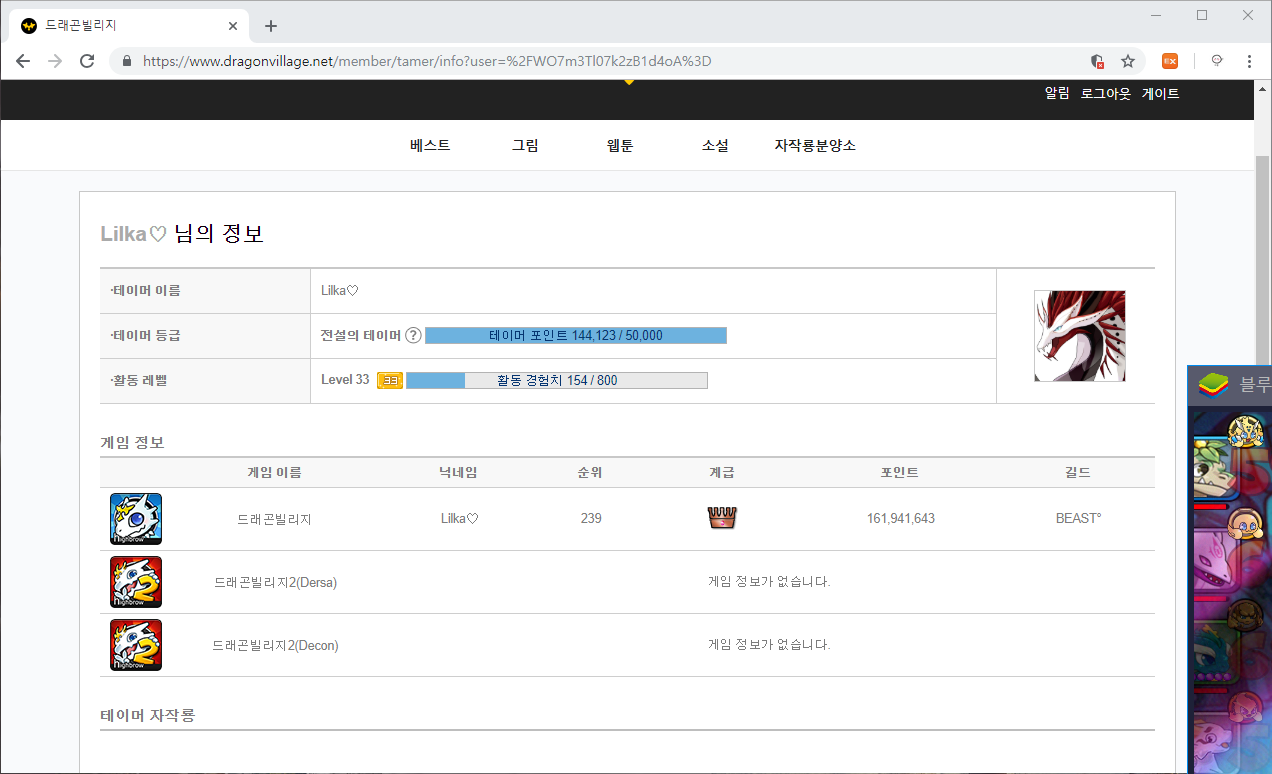Open the 알림 notifications link
Image resolution: width=1272 pixels, height=774 pixels.
tap(1057, 93)
